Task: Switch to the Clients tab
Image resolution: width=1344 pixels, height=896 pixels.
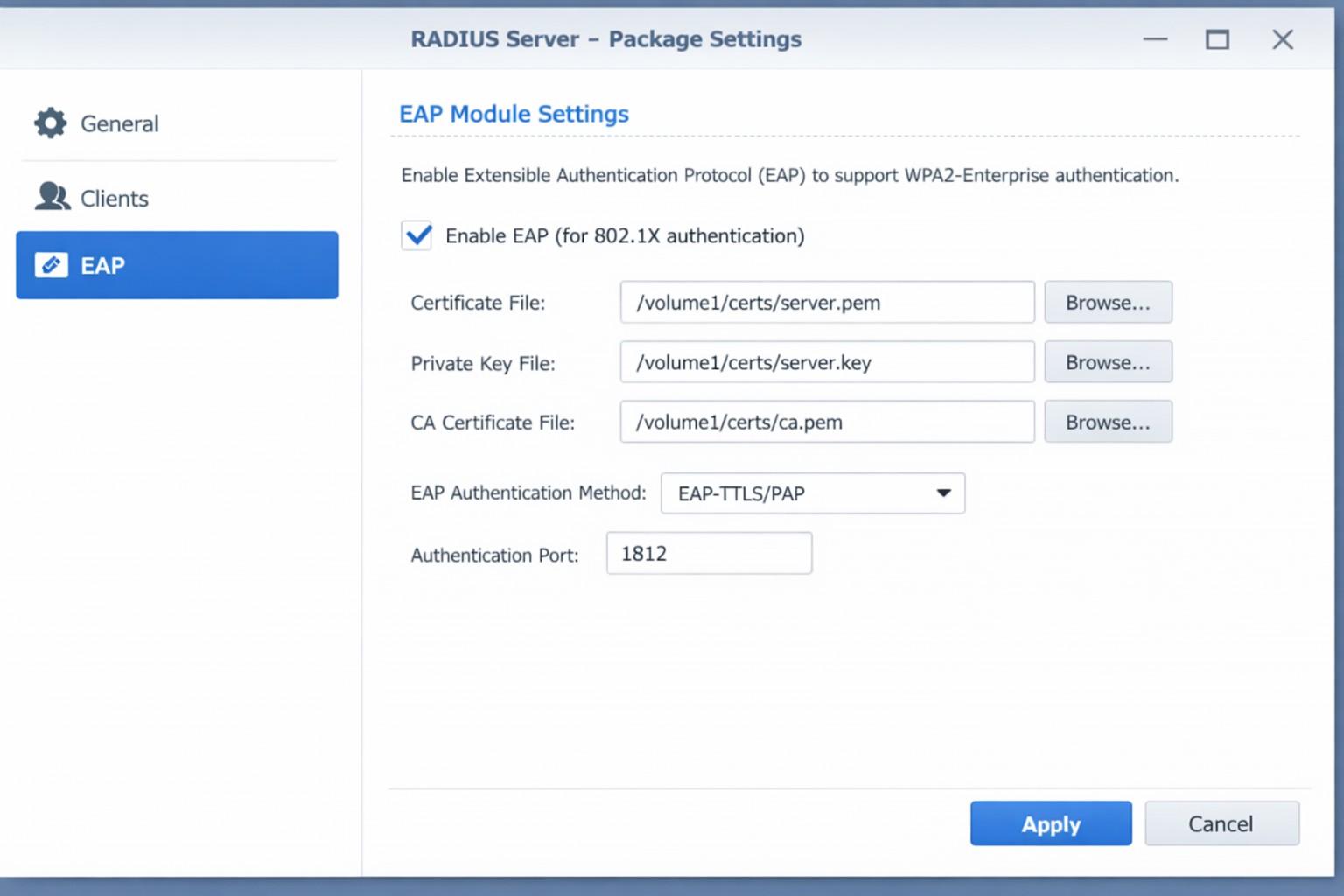Action: coord(114,199)
